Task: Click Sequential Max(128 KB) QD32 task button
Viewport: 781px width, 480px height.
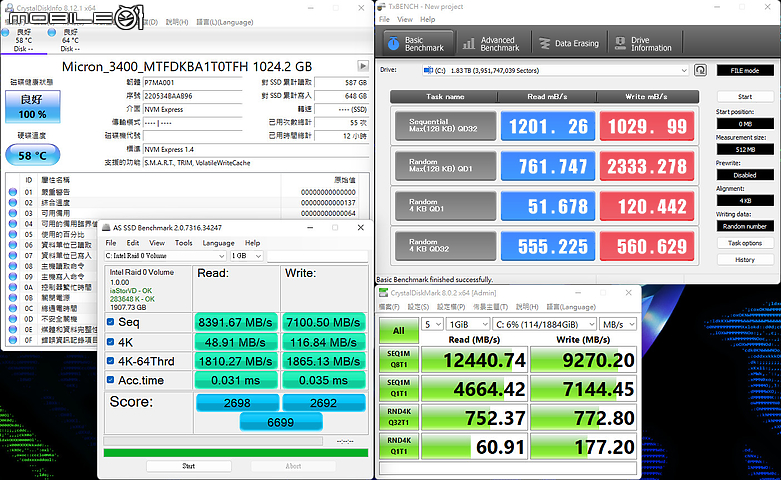Action: click(x=445, y=125)
